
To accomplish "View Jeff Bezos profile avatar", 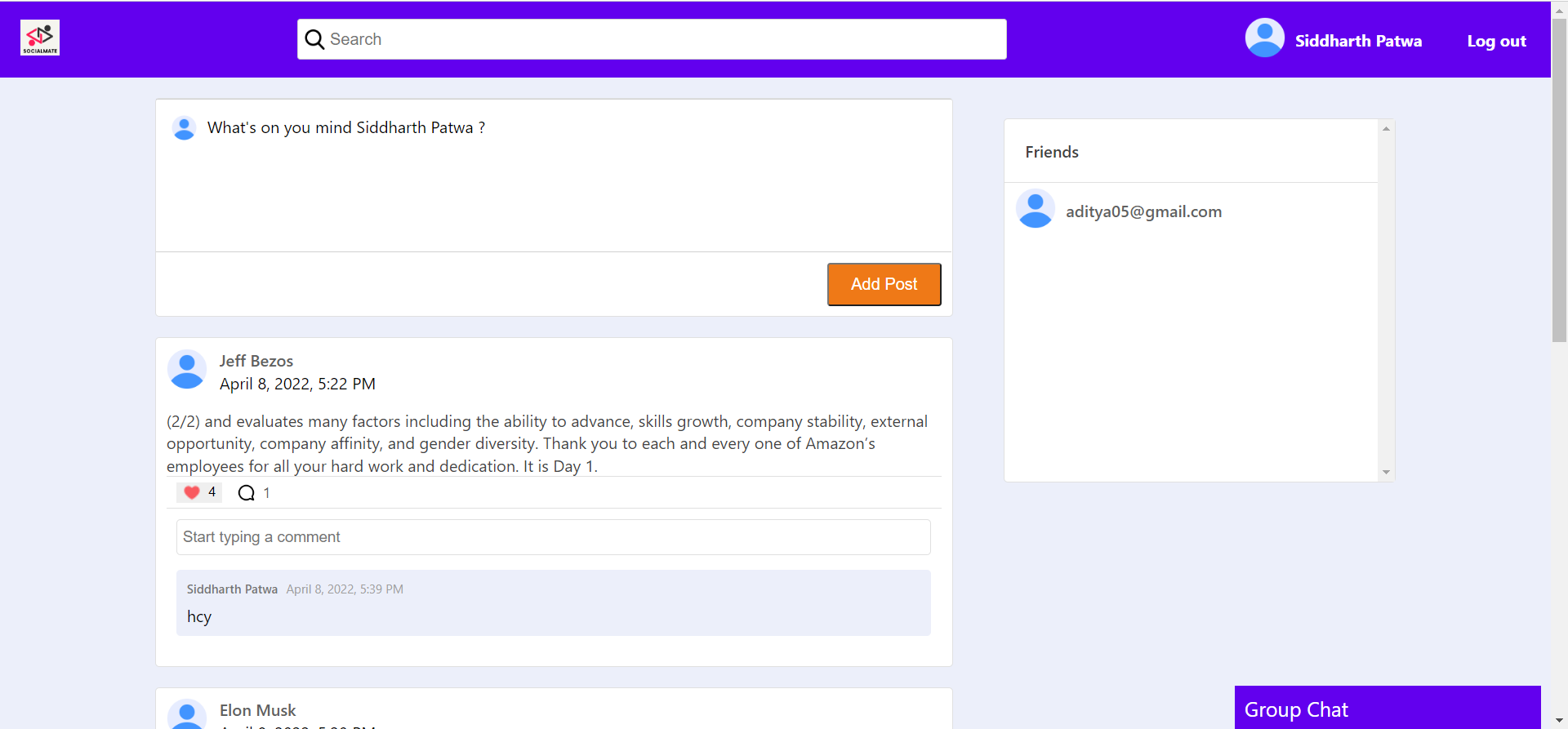I will point(187,370).
